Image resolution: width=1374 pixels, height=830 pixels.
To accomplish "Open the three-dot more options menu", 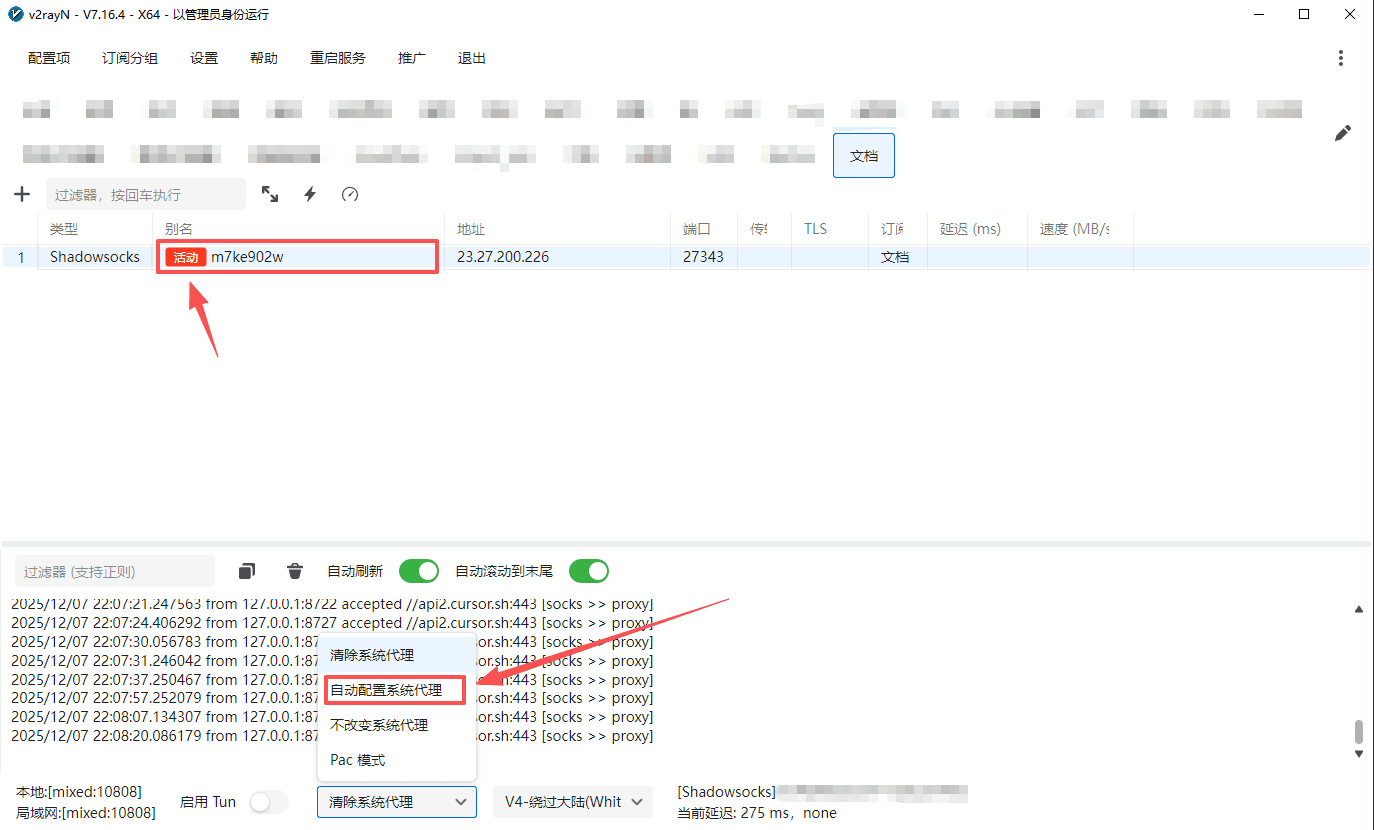I will (1341, 58).
